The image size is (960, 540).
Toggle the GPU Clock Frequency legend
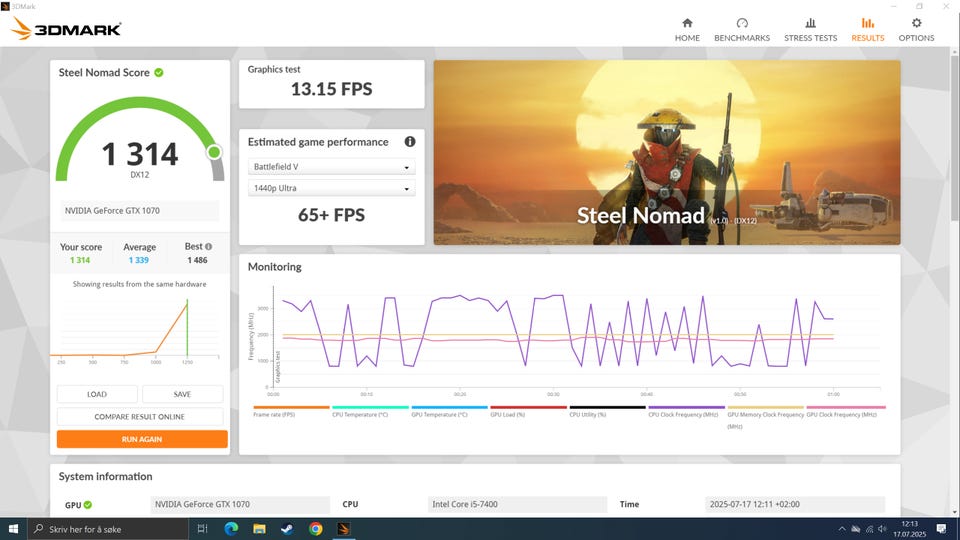coord(846,411)
